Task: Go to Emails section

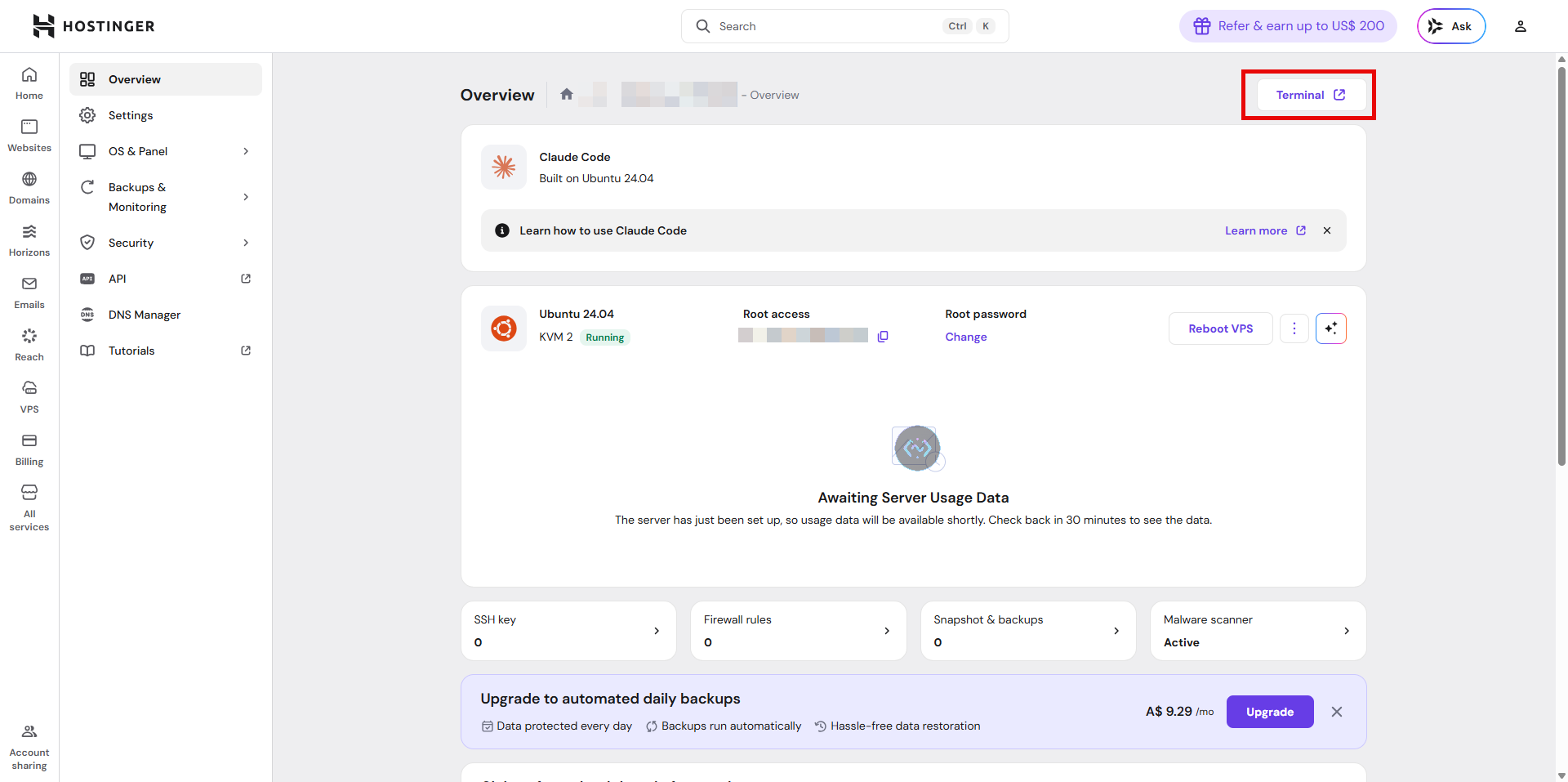Action: 29,293
